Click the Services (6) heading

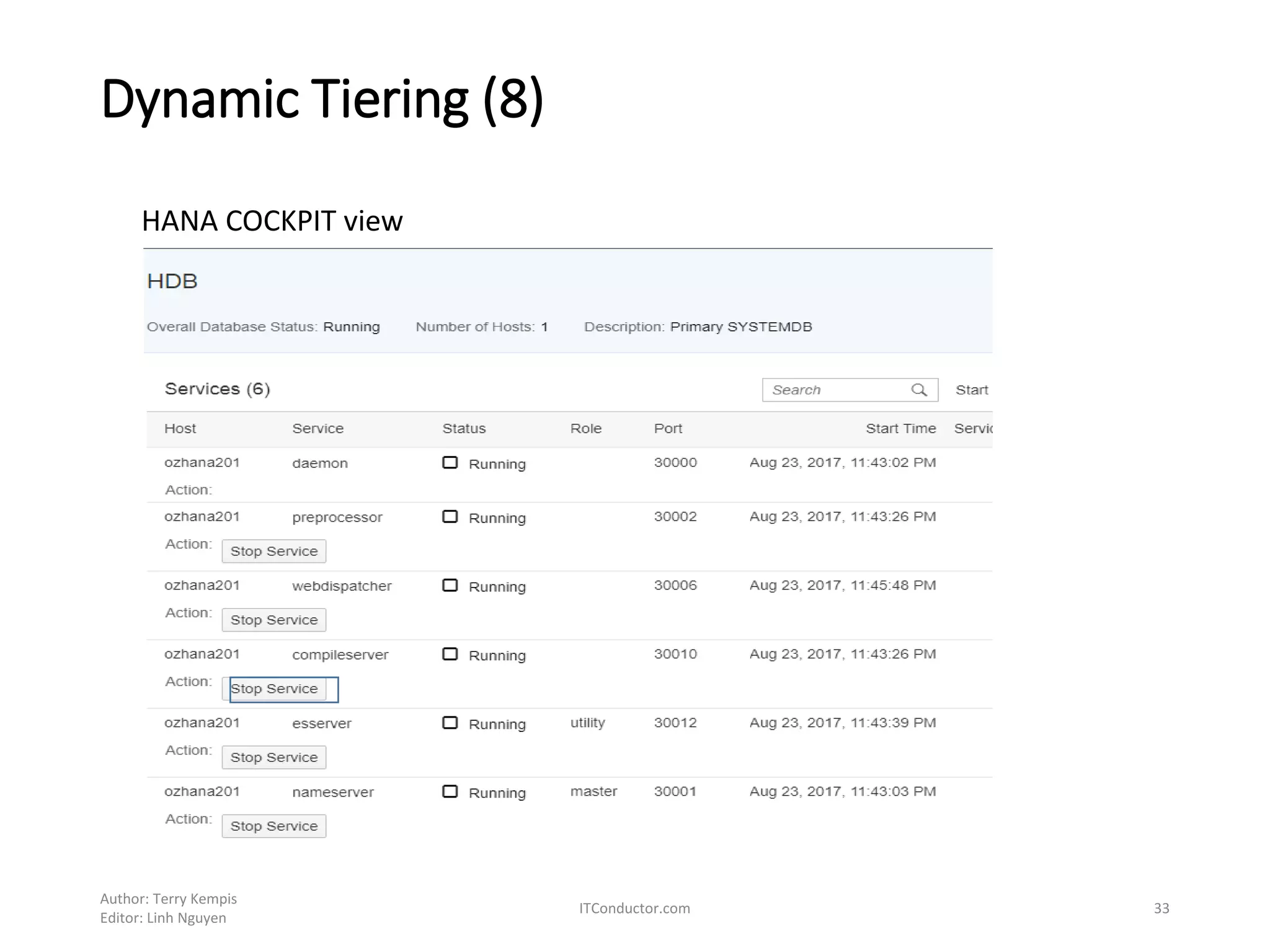pyautogui.click(x=217, y=389)
